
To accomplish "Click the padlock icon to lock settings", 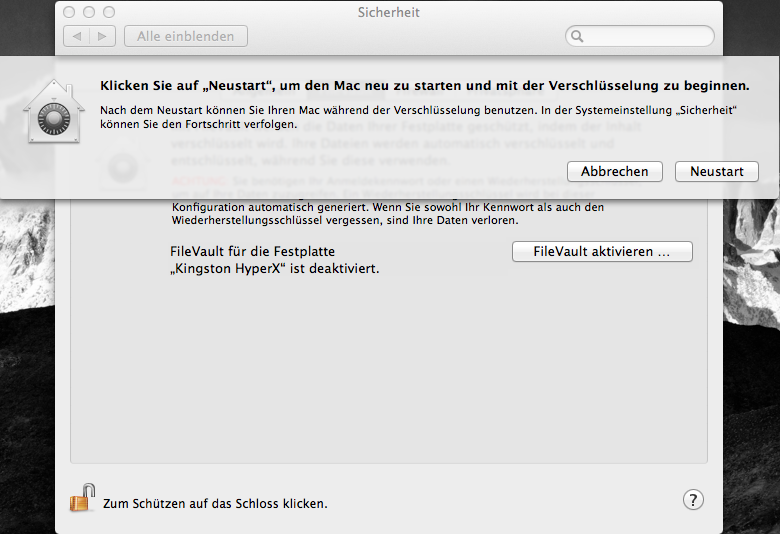I will (83, 498).
